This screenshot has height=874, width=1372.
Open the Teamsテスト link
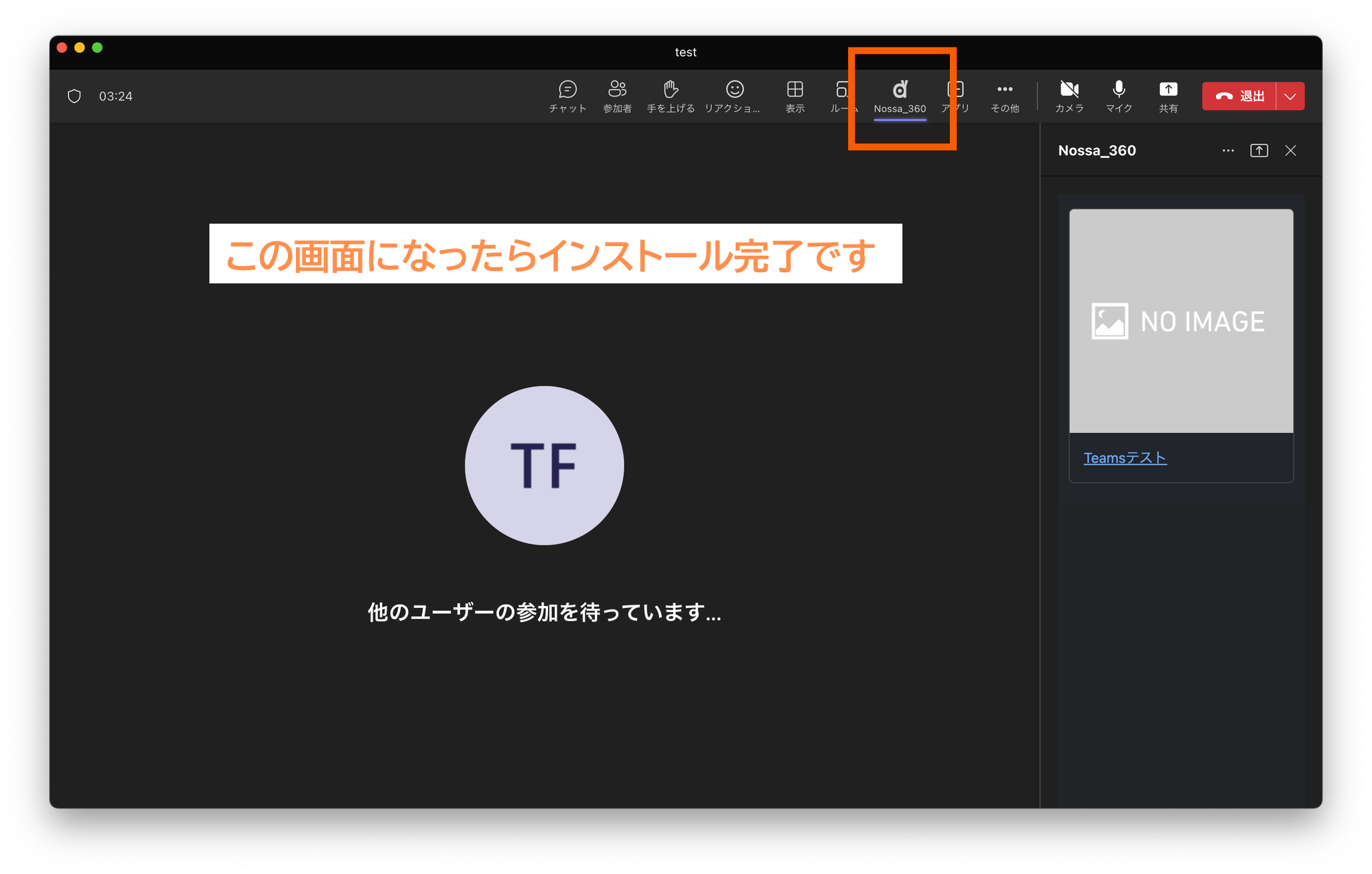(x=1125, y=458)
